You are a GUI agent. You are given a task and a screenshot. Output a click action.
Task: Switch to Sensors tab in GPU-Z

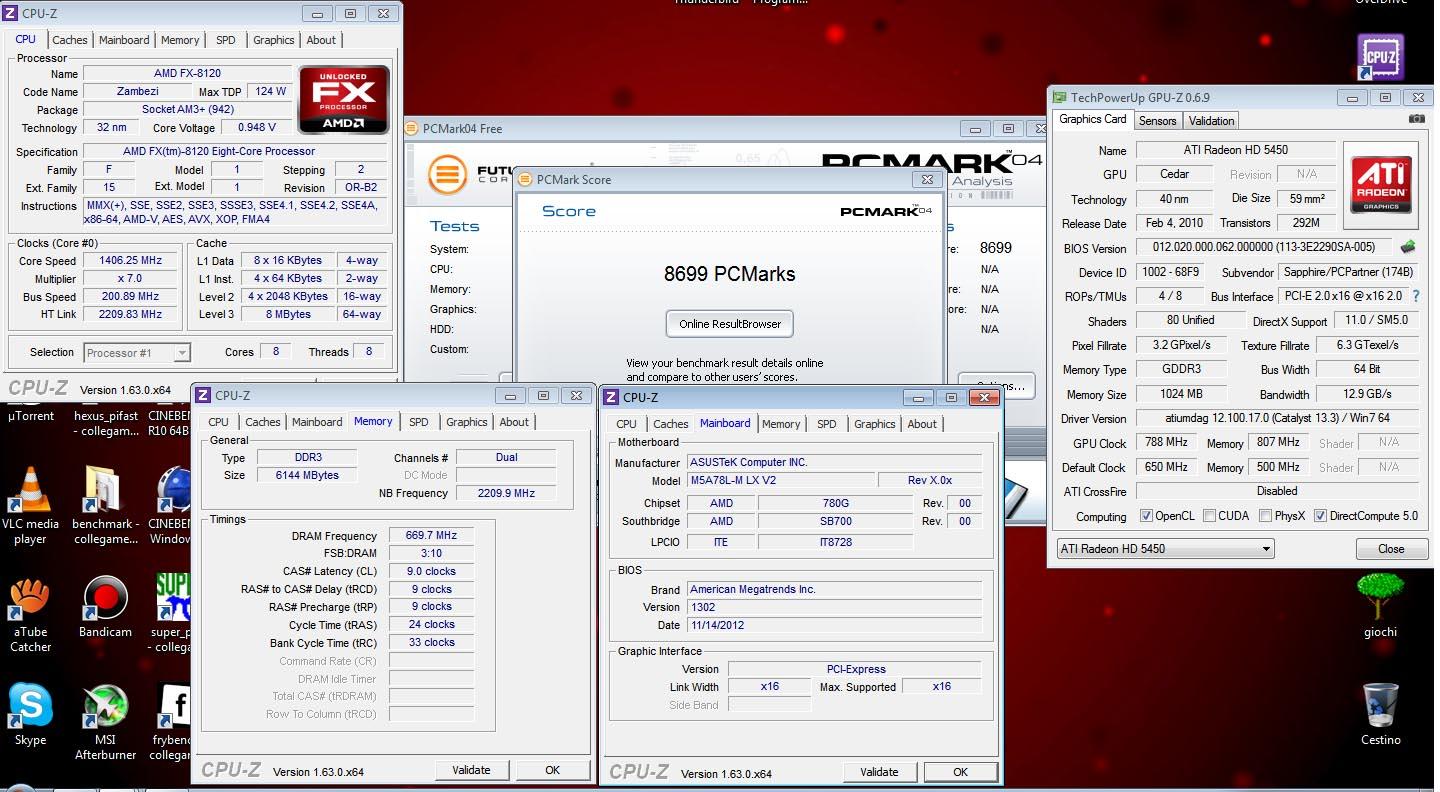click(1158, 121)
